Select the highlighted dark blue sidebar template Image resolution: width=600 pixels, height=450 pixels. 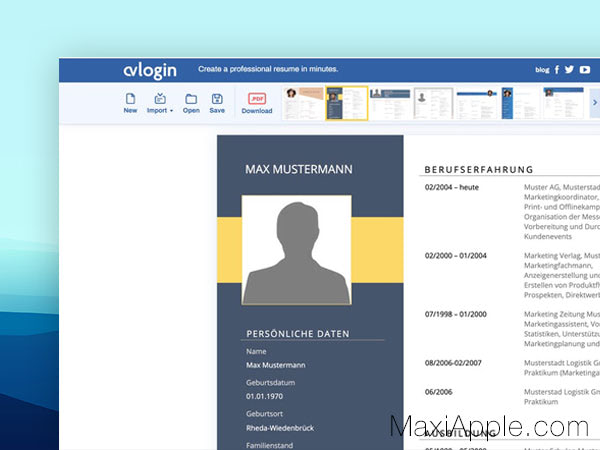point(347,103)
